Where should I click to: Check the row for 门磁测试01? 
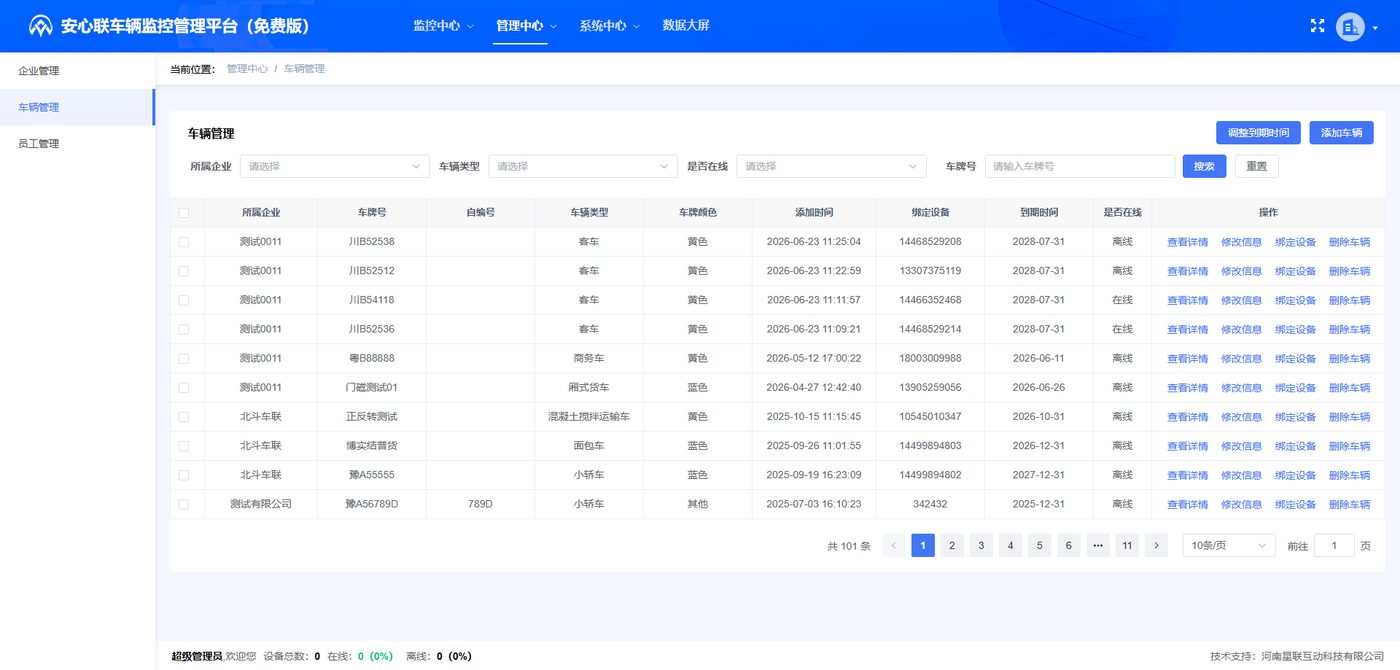pyautogui.click(x=183, y=387)
